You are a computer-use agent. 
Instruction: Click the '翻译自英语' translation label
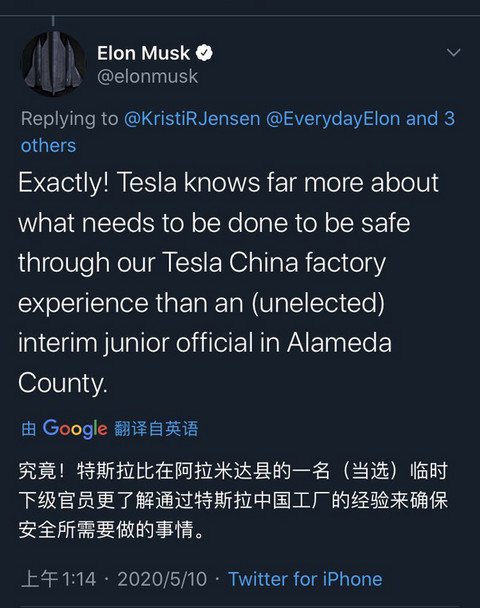point(156,428)
